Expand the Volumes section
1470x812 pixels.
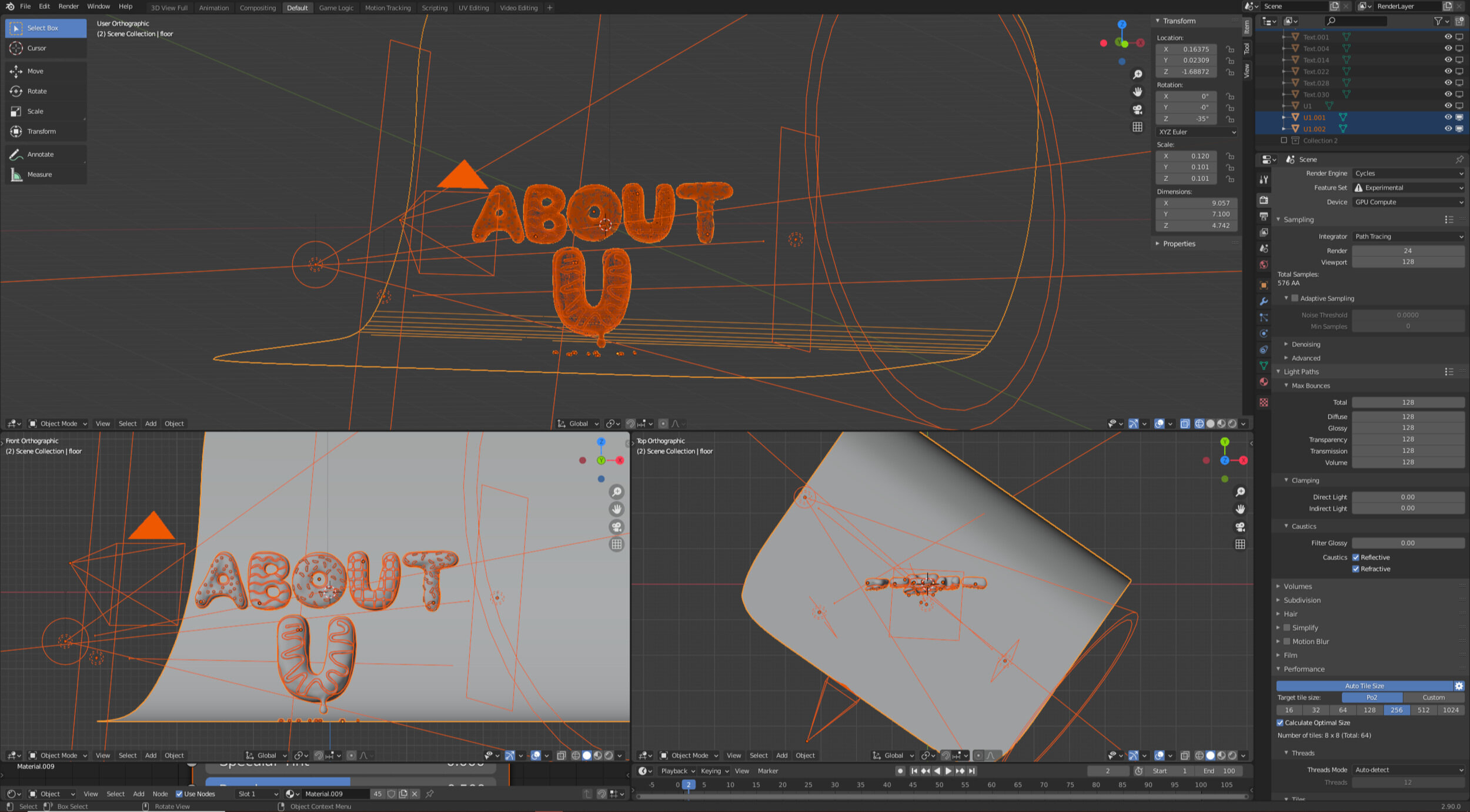click(x=1297, y=586)
